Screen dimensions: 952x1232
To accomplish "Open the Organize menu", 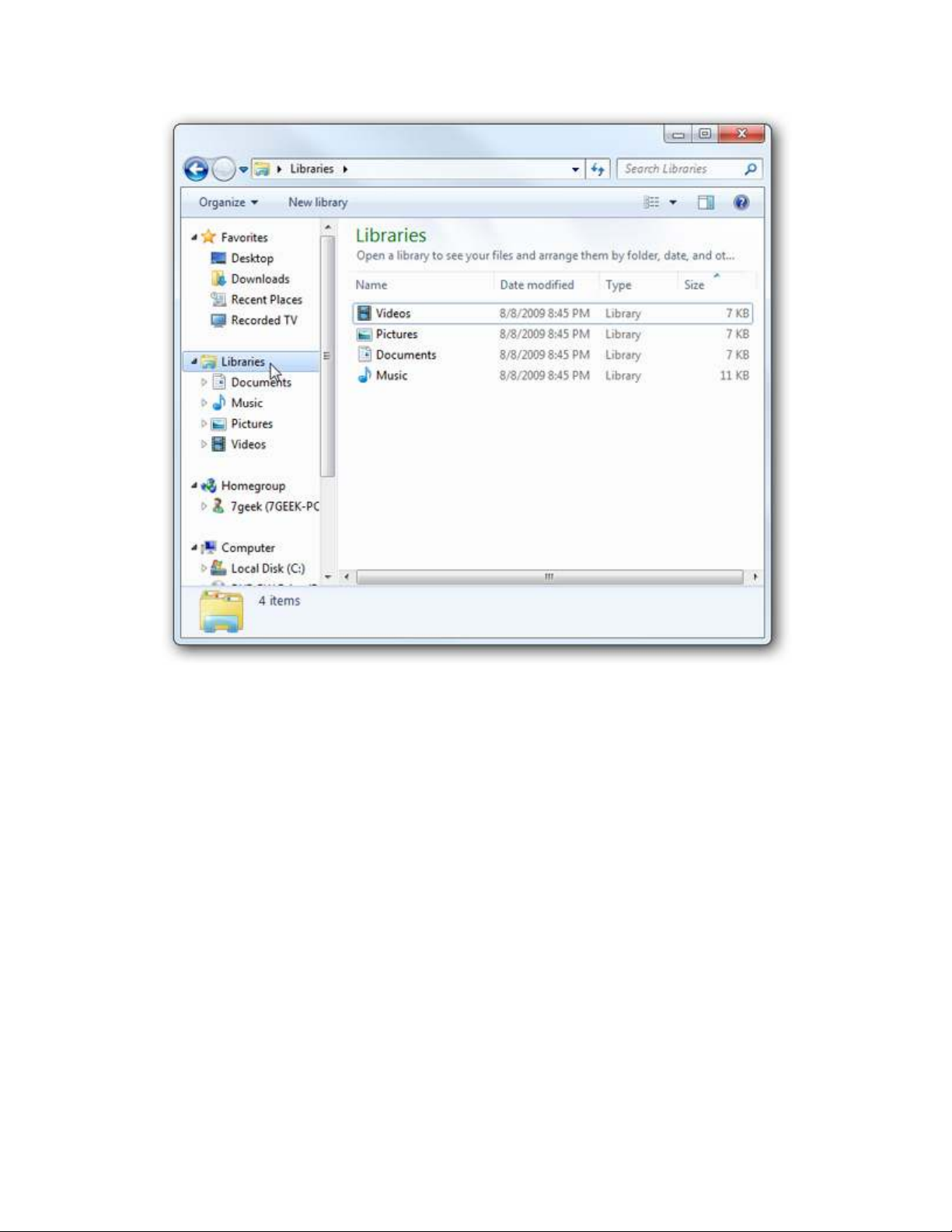I will 228,202.
